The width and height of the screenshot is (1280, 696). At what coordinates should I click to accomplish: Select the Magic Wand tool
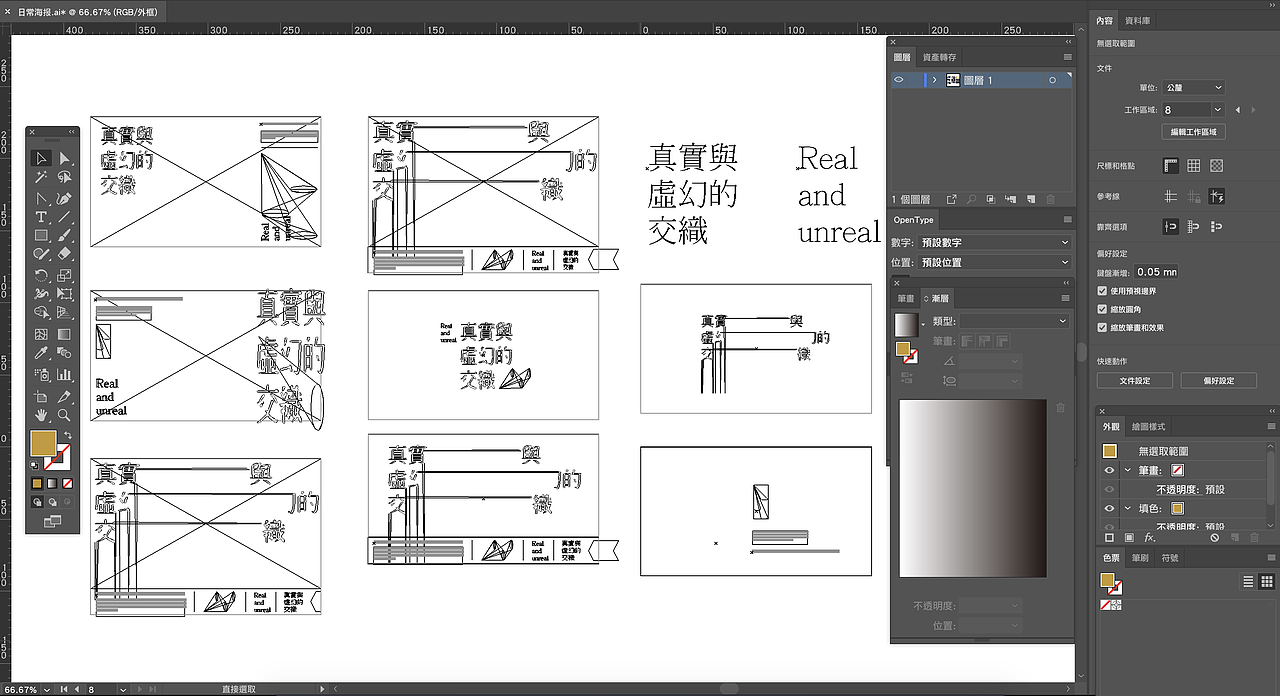41,177
